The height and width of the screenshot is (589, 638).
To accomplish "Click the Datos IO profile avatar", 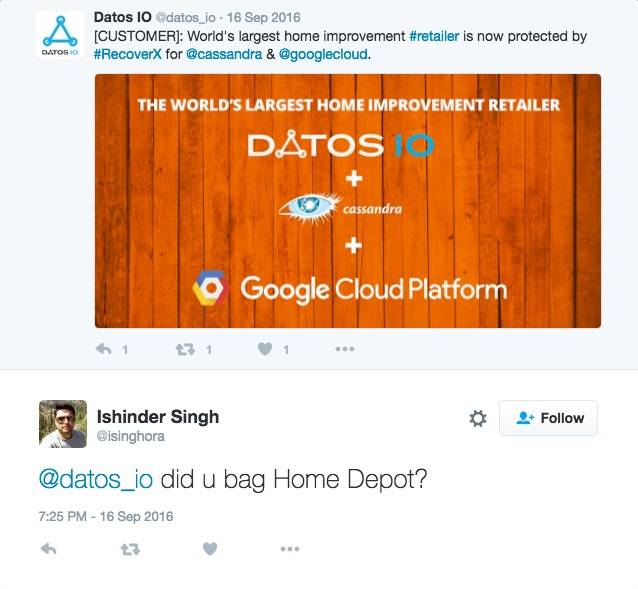I will (59, 35).
